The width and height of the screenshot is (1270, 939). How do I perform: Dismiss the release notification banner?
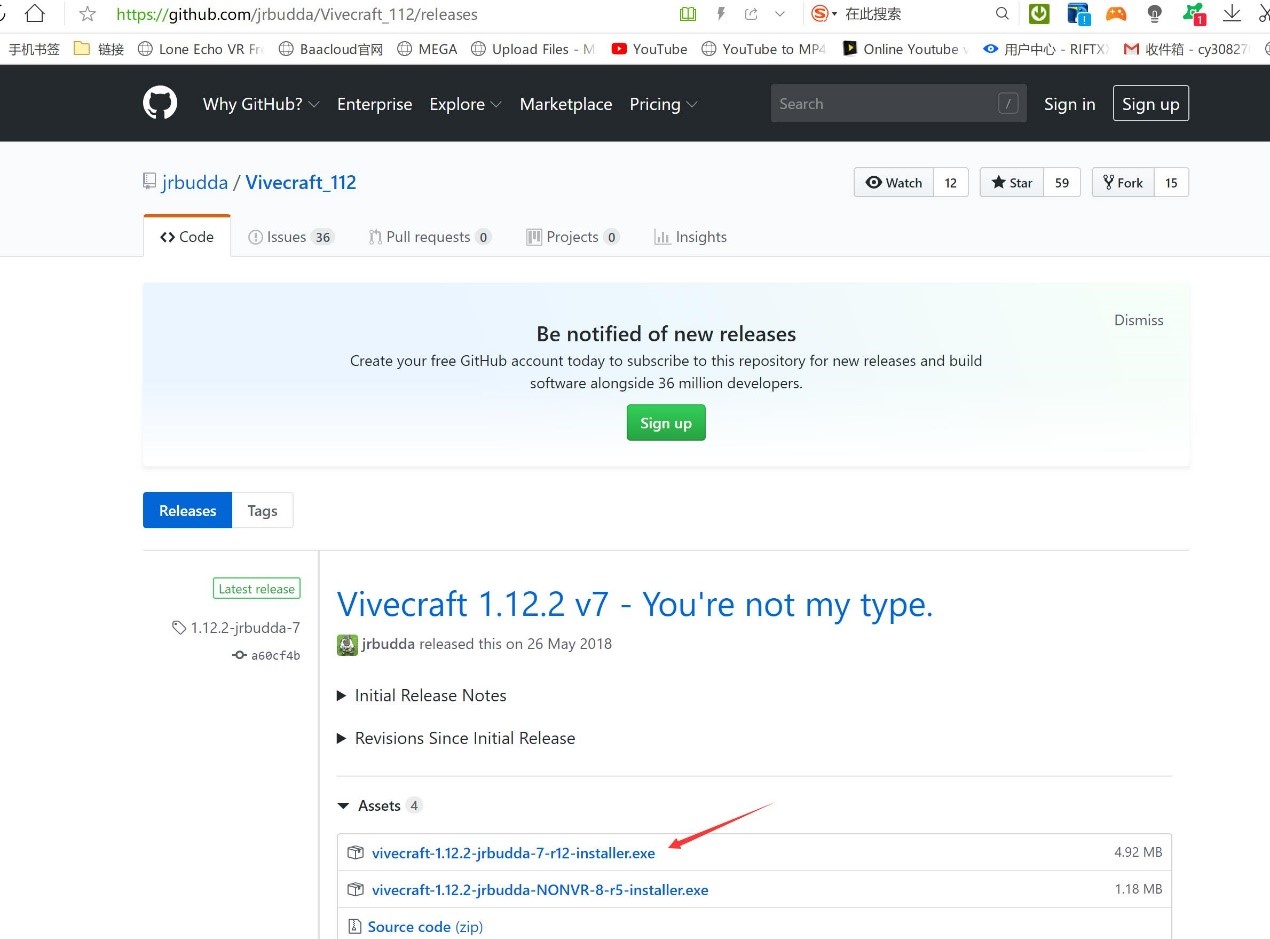click(1138, 320)
